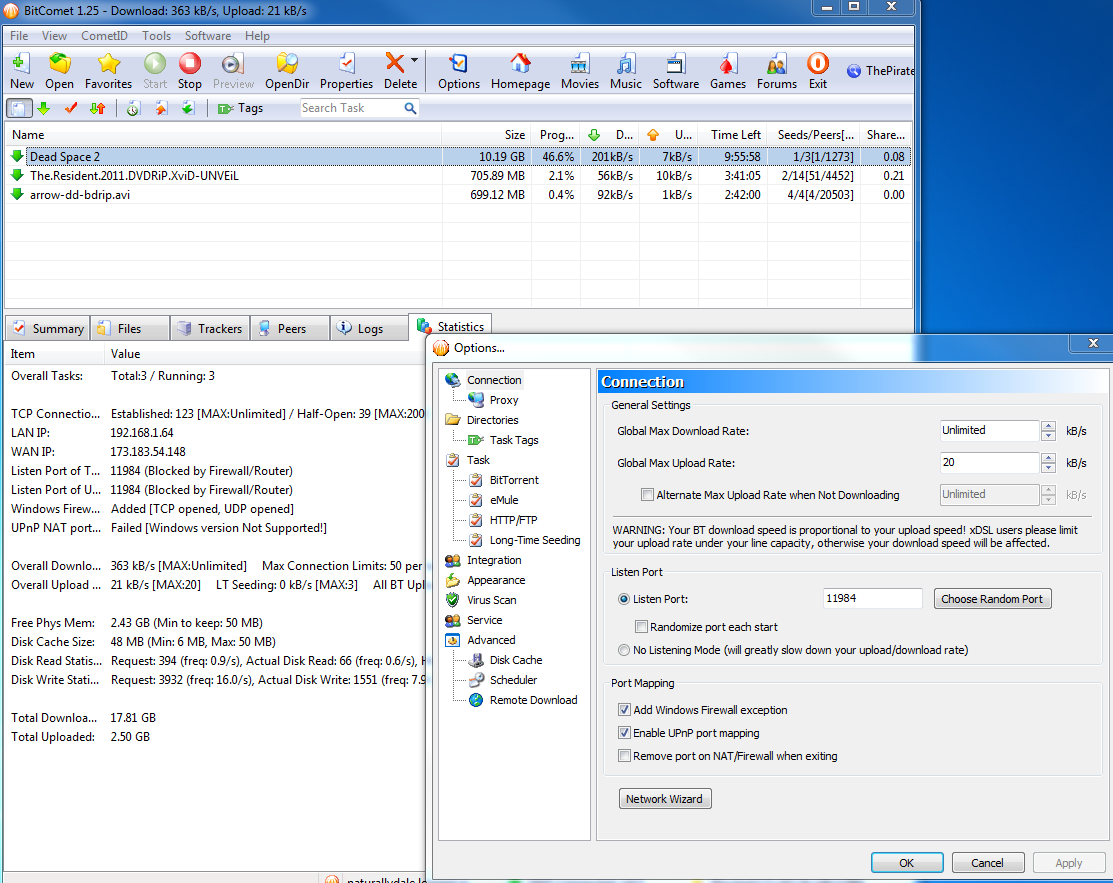The height and width of the screenshot is (883, 1113).
Task: Select the arrow-dd-bdrip.avi task row
Action: click(458, 194)
